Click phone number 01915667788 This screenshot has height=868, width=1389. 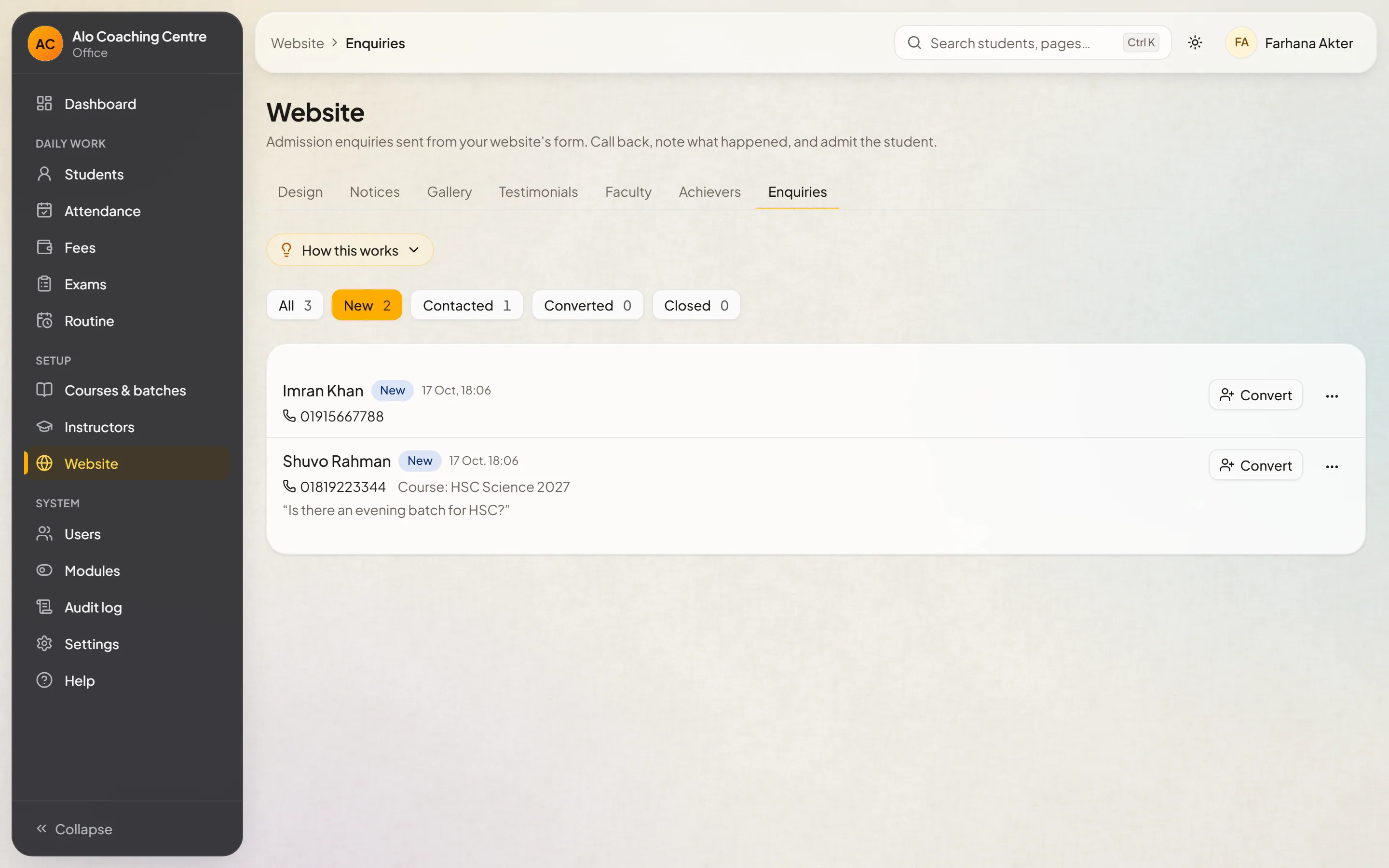[x=333, y=417]
